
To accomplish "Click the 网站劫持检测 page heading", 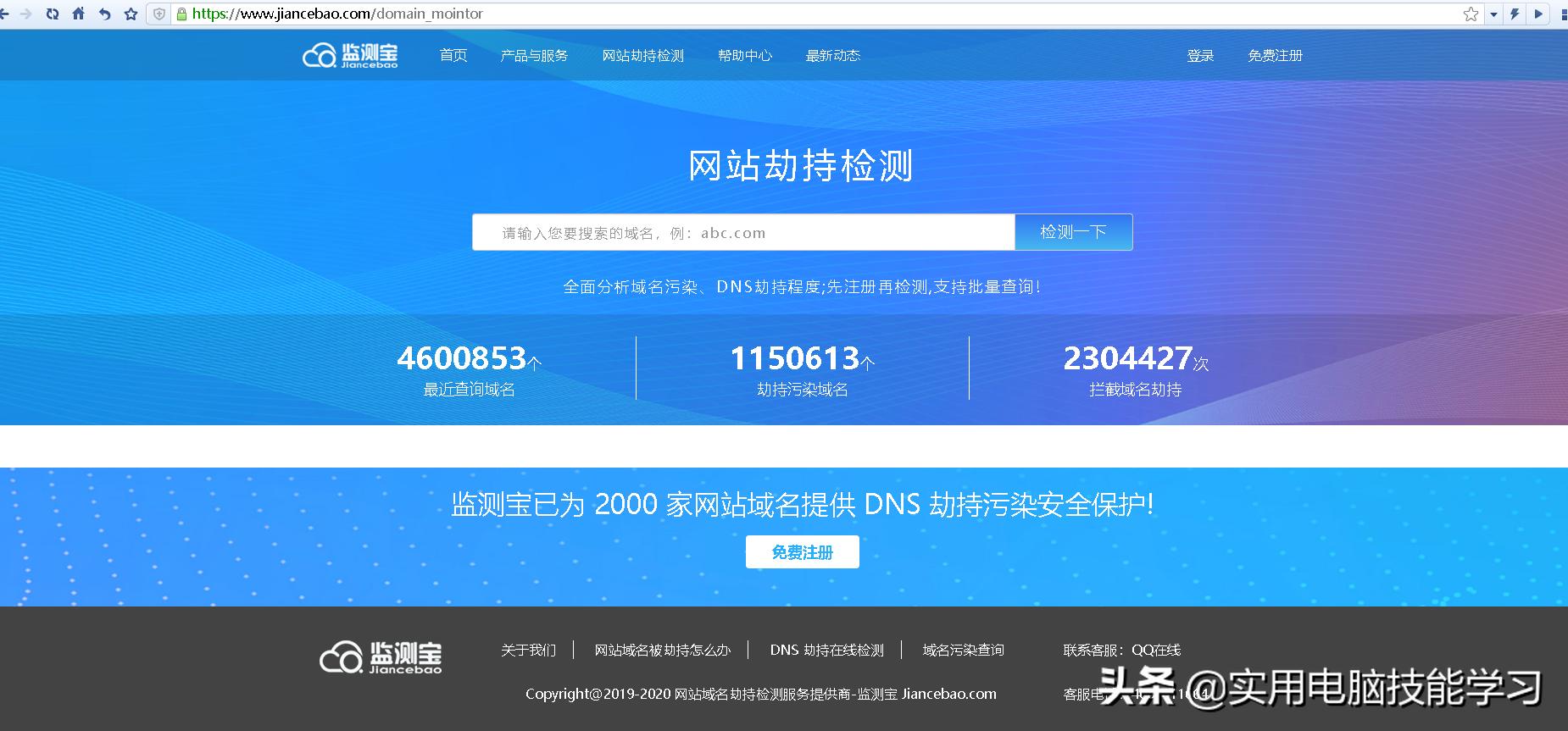I will click(x=801, y=165).
